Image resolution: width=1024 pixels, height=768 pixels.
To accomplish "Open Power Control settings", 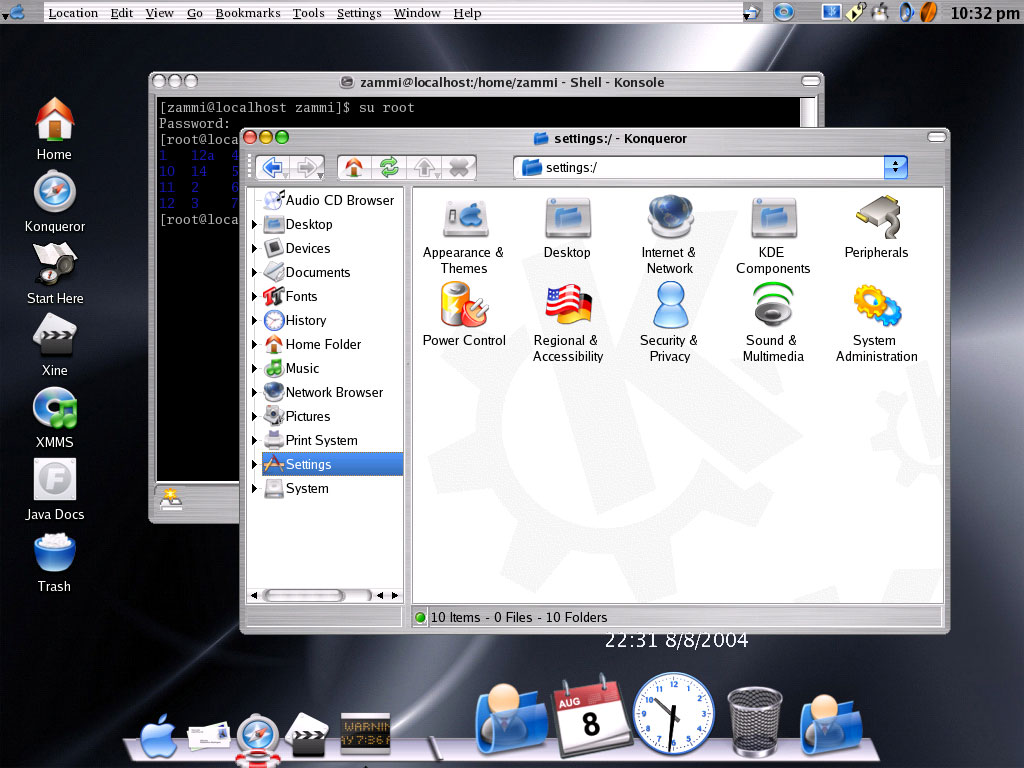I will pyautogui.click(x=464, y=315).
